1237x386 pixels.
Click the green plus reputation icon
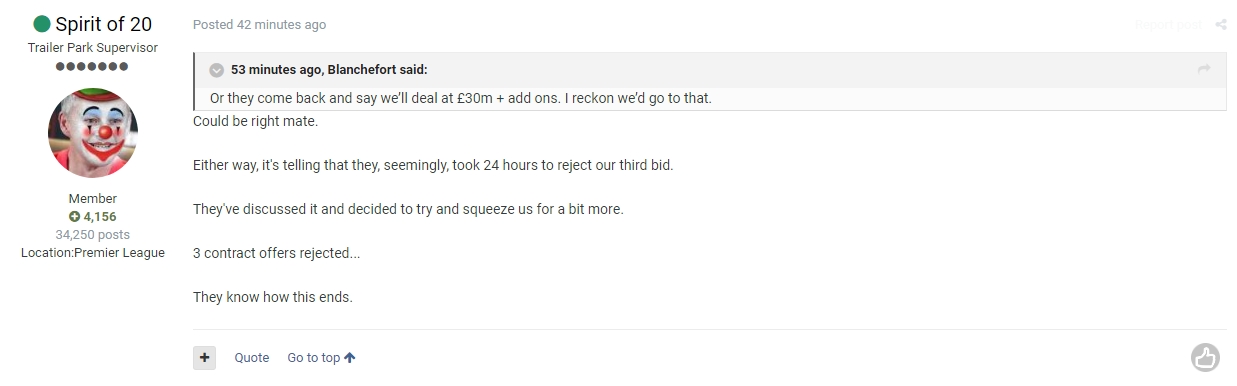coord(74,217)
